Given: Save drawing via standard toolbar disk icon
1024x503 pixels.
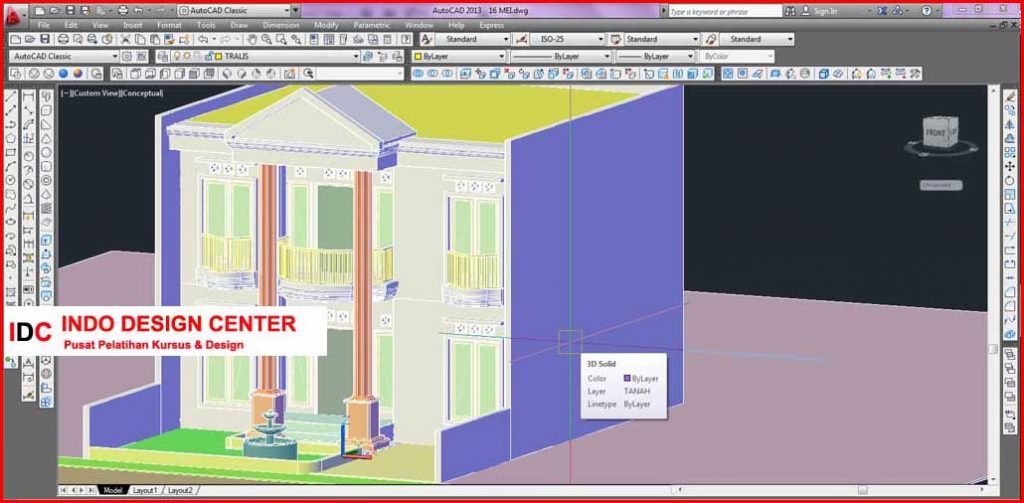Looking at the screenshot, I should point(44,39).
